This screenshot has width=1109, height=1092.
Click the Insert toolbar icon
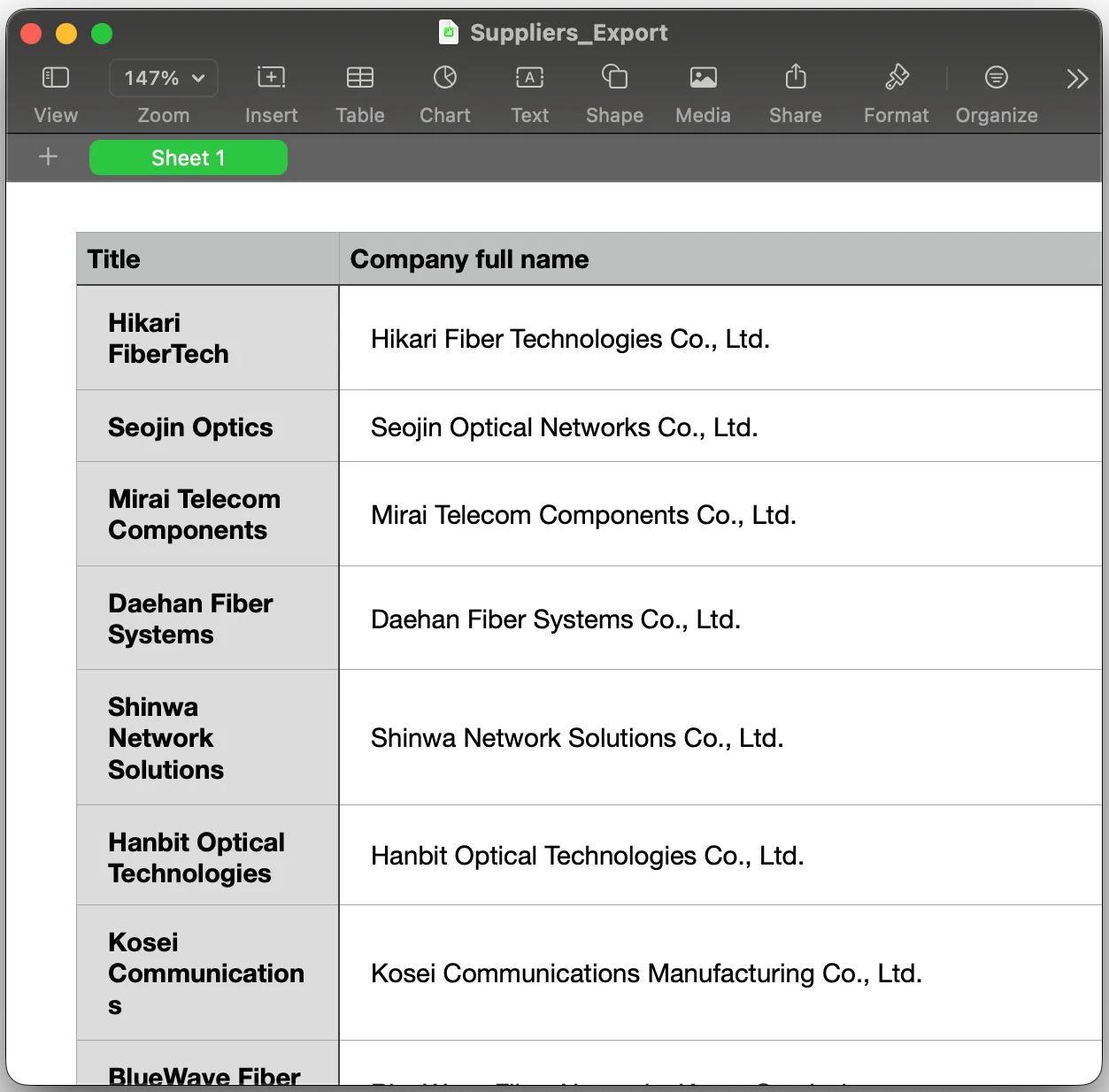(x=271, y=78)
